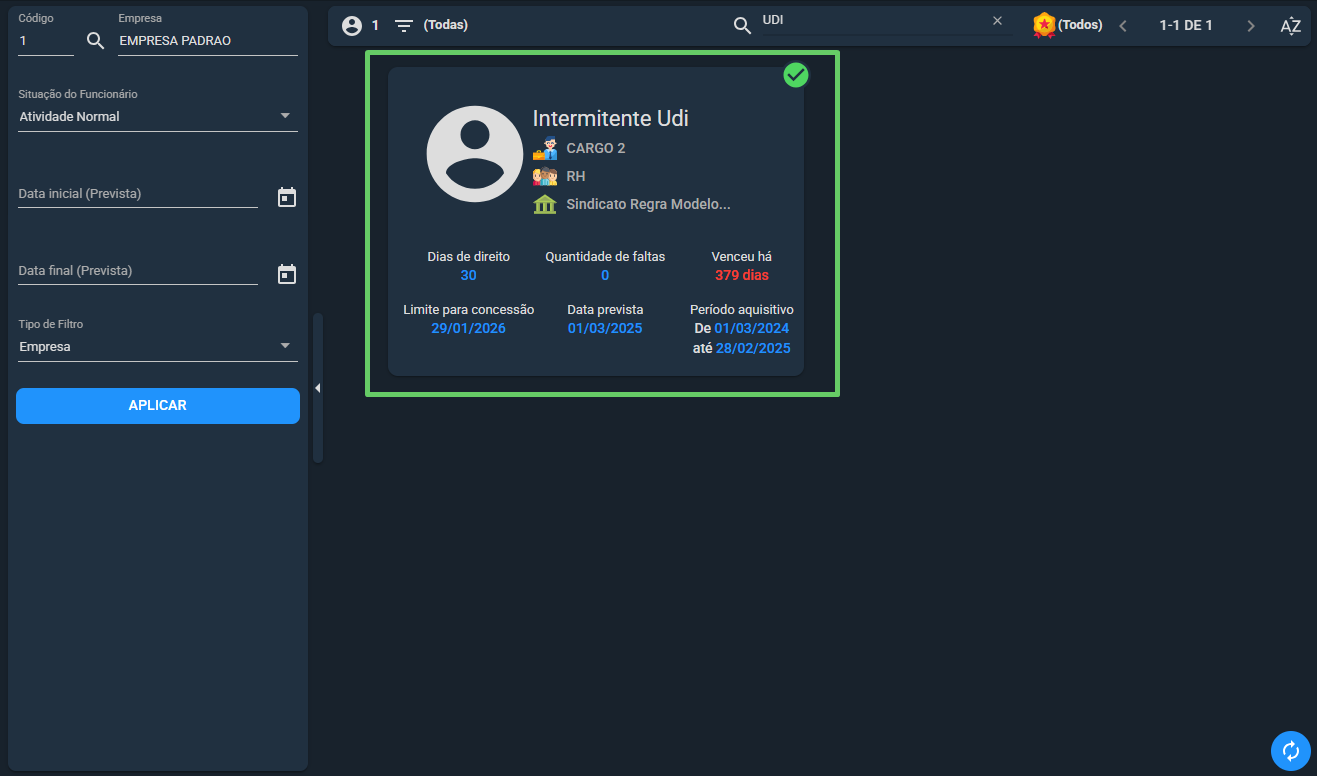Open the Data final calendar picker
Screen dimensions: 1317x776
pos(287,274)
